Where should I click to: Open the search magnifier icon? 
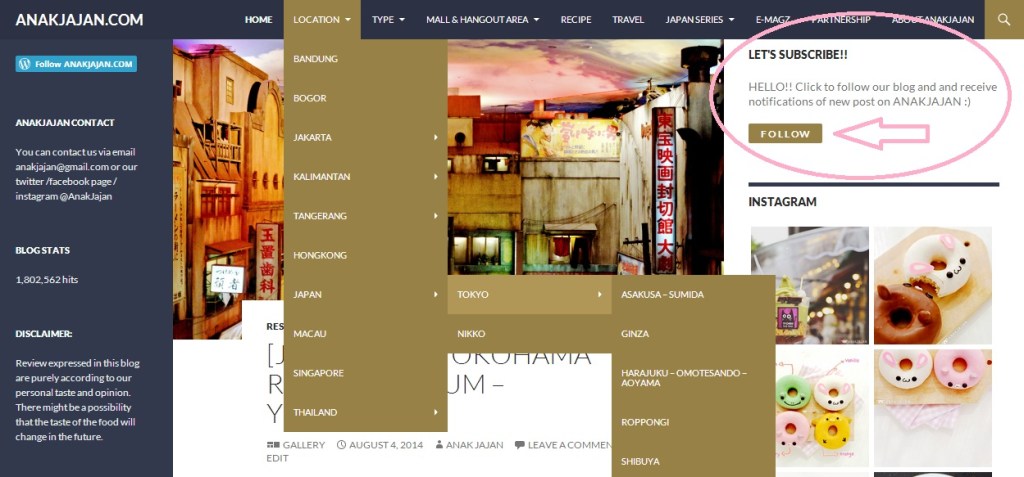(x=1003, y=19)
